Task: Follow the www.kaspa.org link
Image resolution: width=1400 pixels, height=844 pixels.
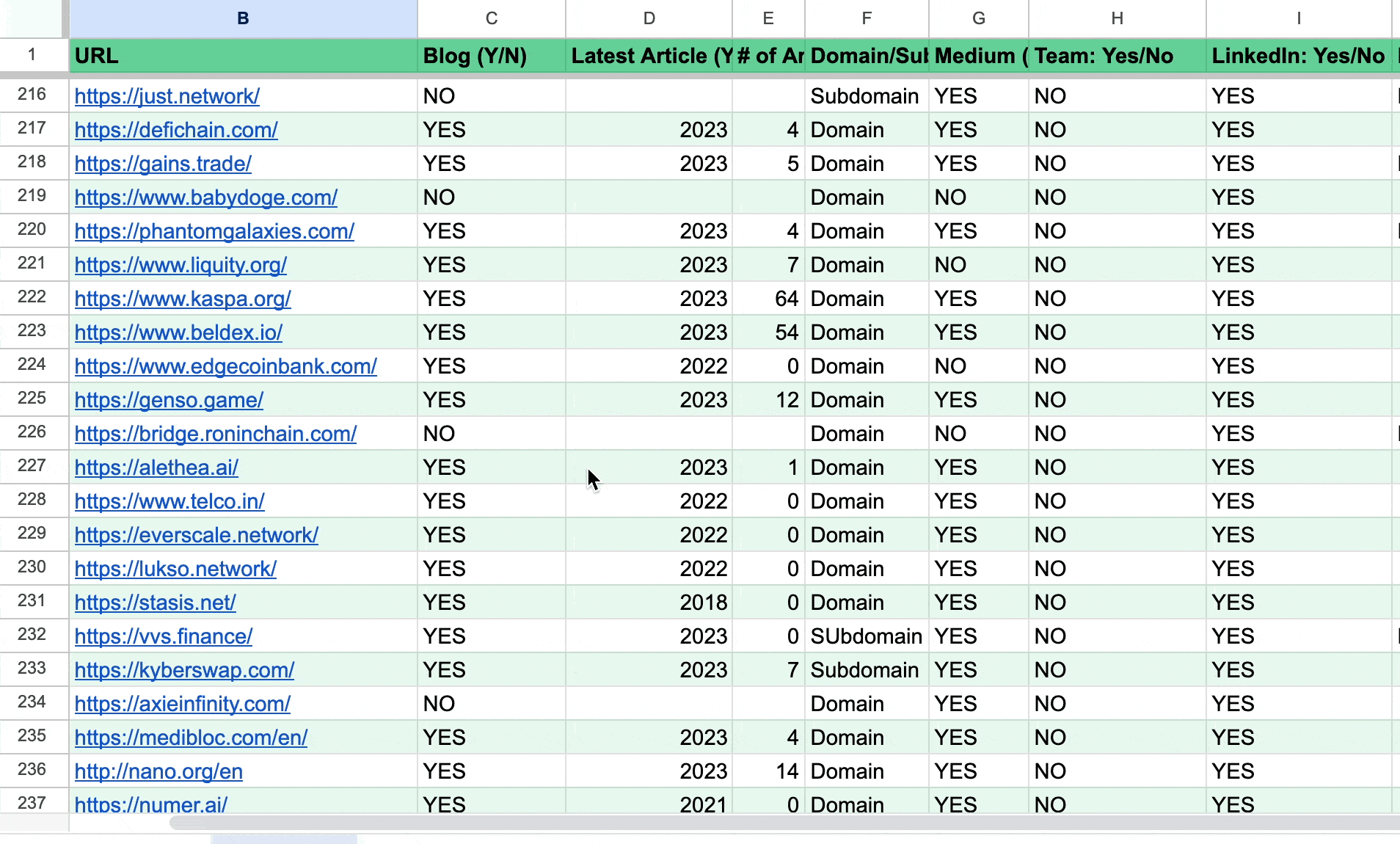Action: pyautogui.click(x=183, y=299)
